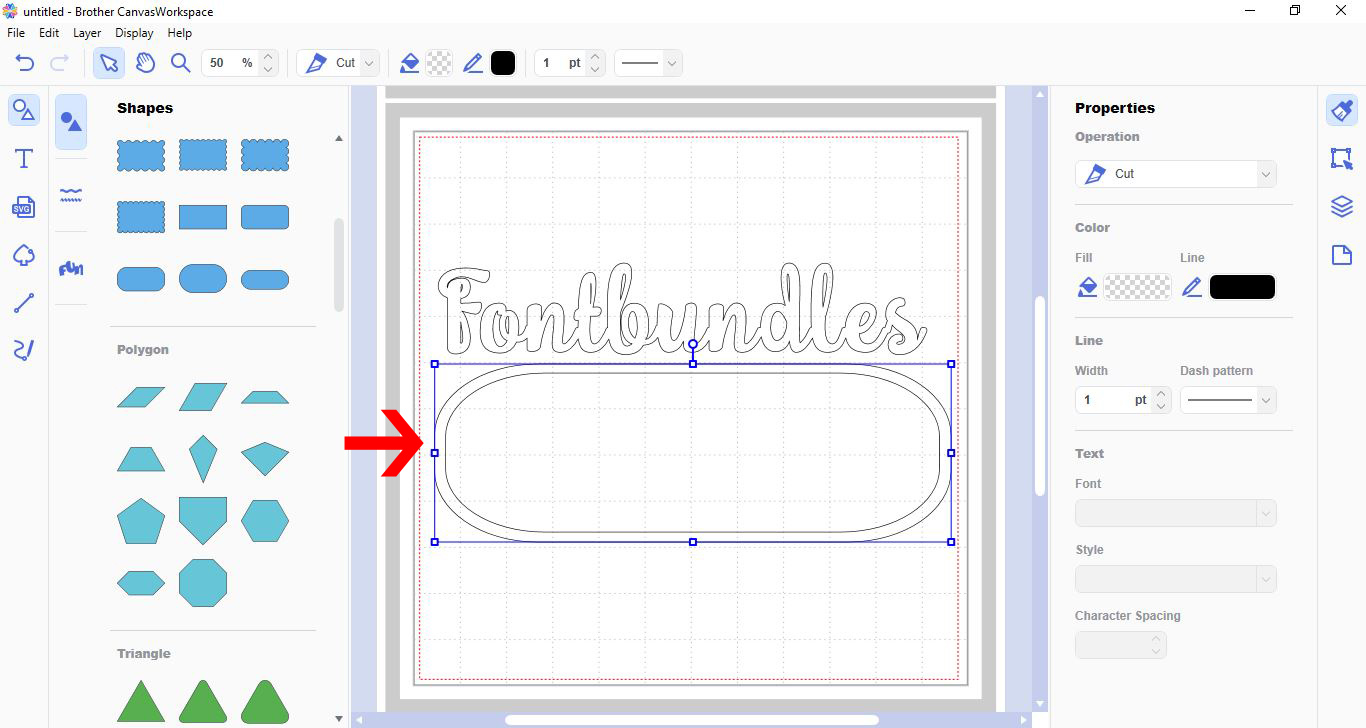Open the Shapes category in left sidebar
Viewport: 1366px width, 728px height.
(x=24, y=110)
